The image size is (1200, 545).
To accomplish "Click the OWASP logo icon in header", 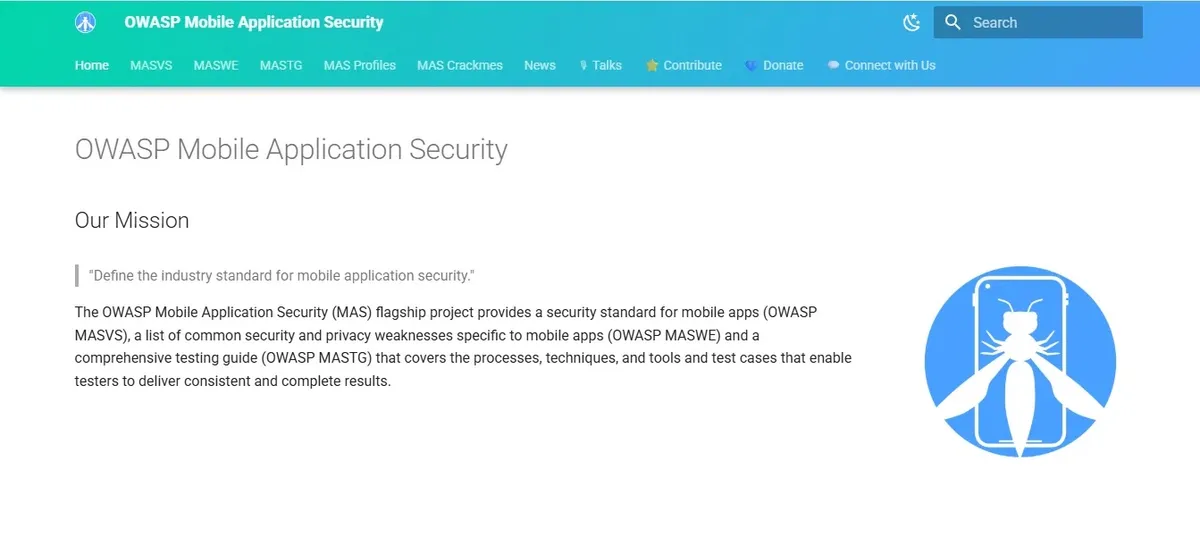I will point(86,22).
